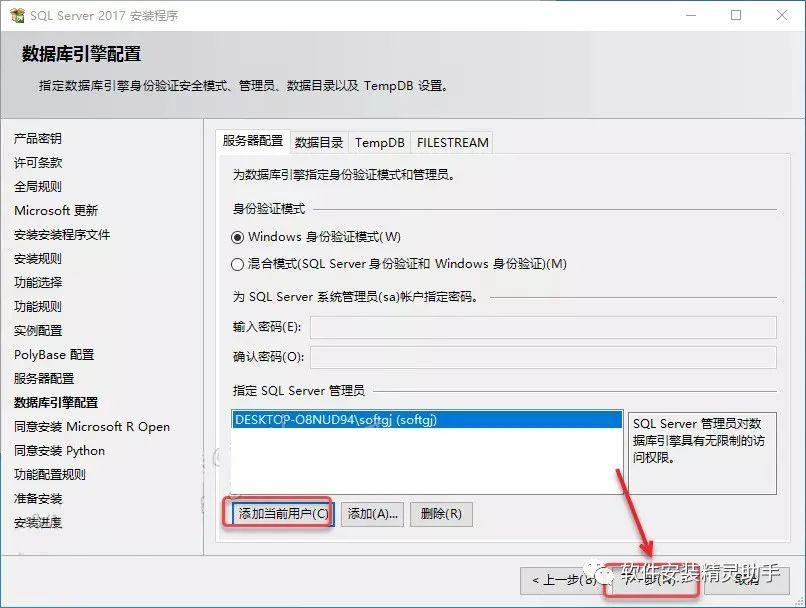Click 同意安装 Microsoft R Open step
This screenshot has height=608, width=806.
[92, 427]
